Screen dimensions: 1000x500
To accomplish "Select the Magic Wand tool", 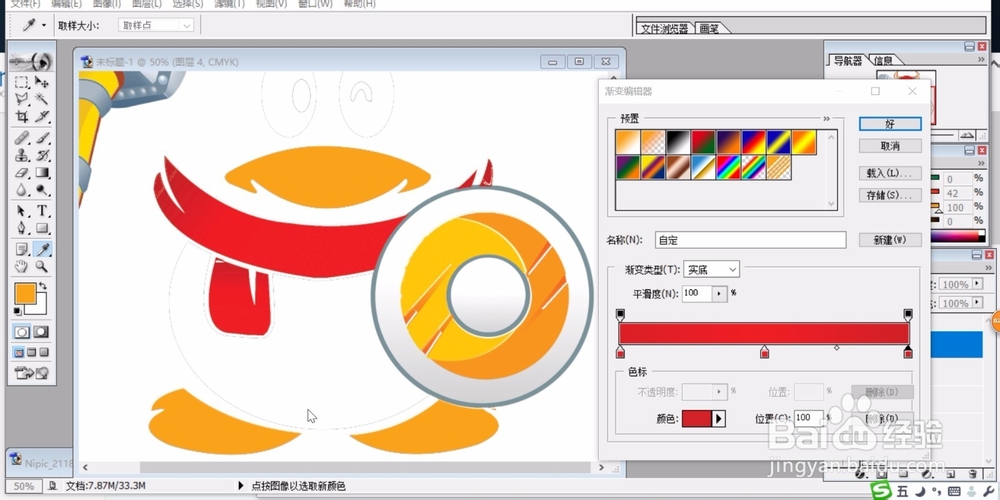I will (x=42, y=99).
